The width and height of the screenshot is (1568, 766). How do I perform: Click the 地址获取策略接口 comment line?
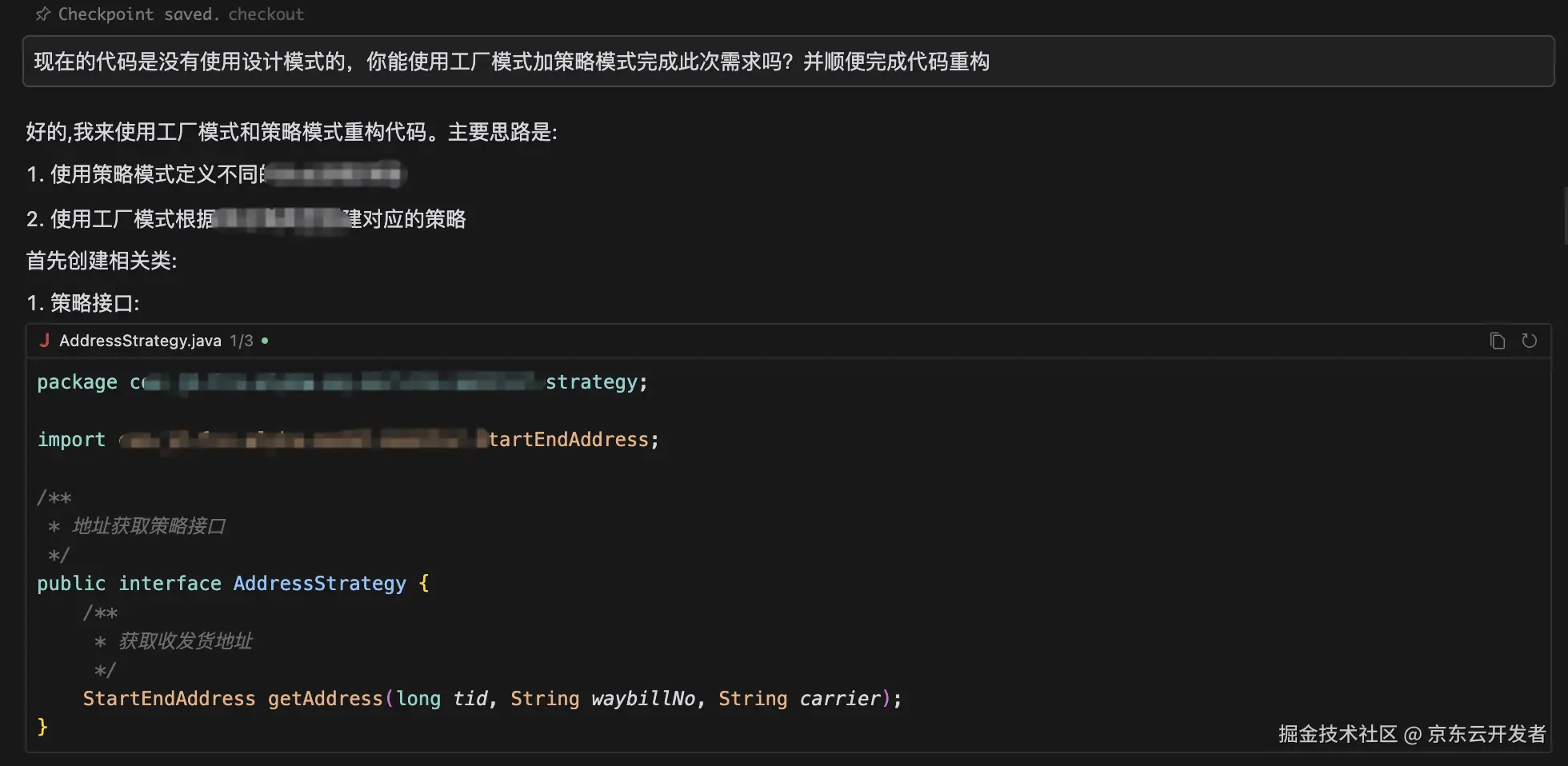(x=149, y=526)
